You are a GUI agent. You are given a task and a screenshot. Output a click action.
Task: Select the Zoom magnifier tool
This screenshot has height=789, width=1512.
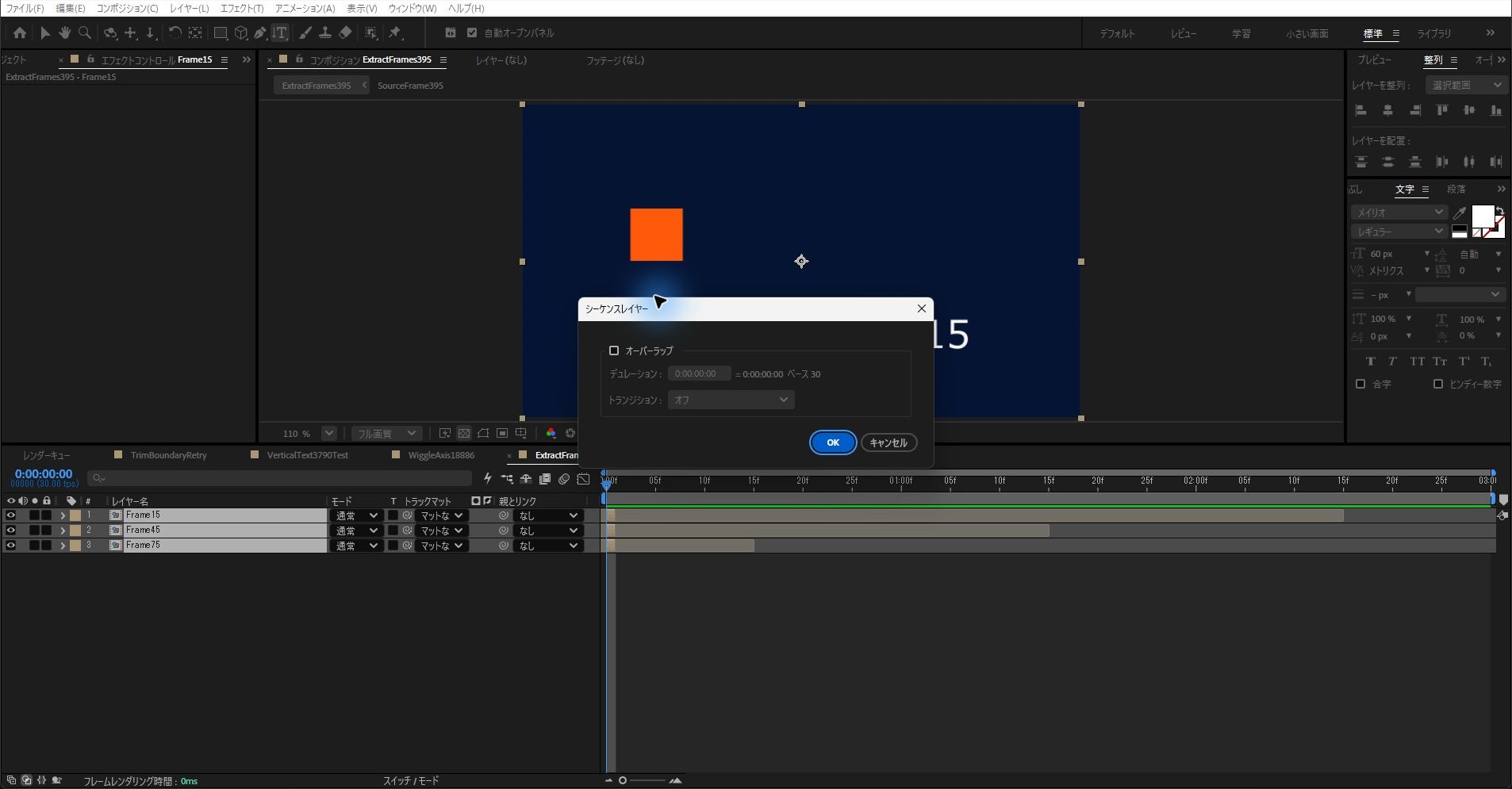pyautogui.click(x=84, y=33)
